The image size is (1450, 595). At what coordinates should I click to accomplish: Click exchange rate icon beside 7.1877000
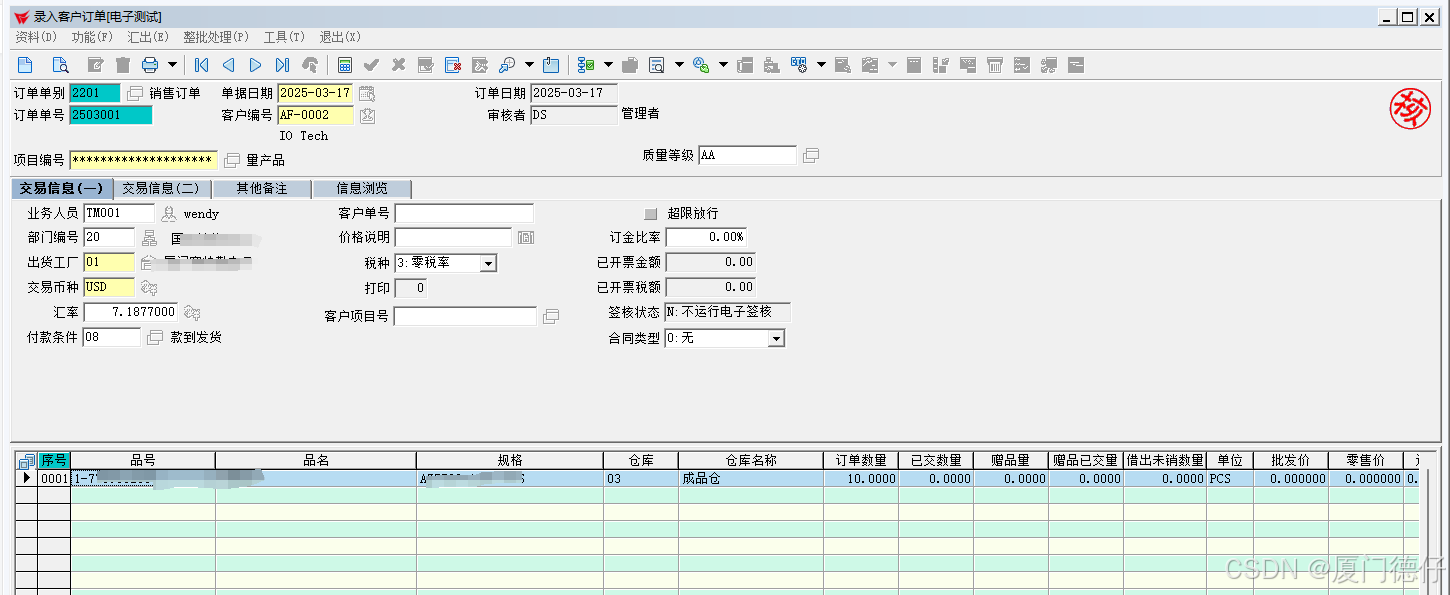pyautogui.click(x=193, y=312)
